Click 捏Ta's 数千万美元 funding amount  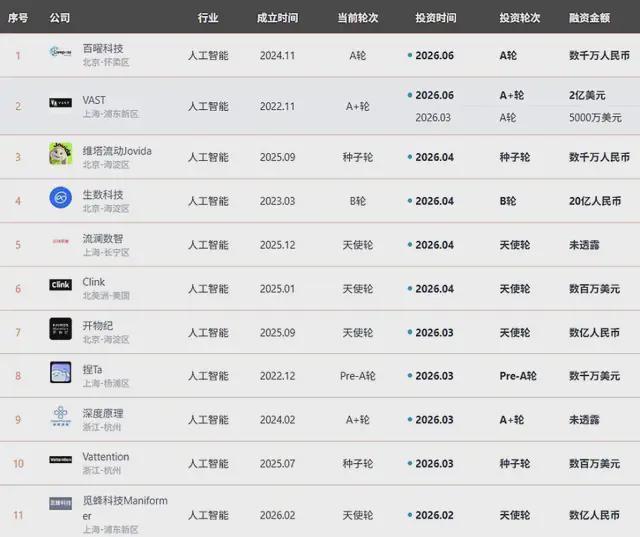(x=595, y=376)
